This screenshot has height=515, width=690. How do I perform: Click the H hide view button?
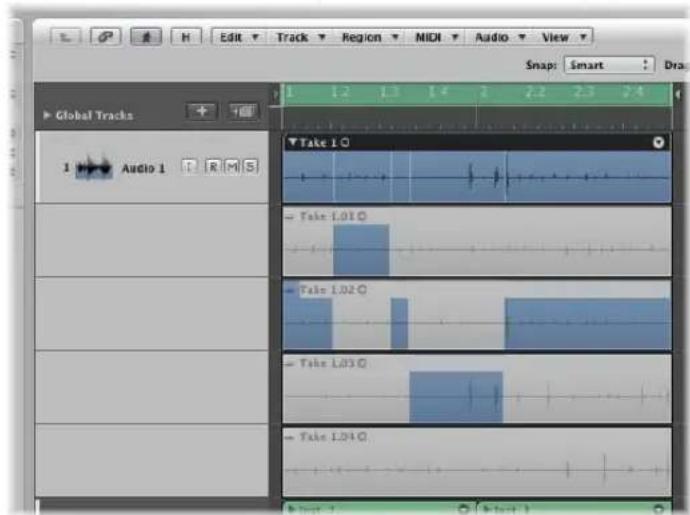coord(186,37)
